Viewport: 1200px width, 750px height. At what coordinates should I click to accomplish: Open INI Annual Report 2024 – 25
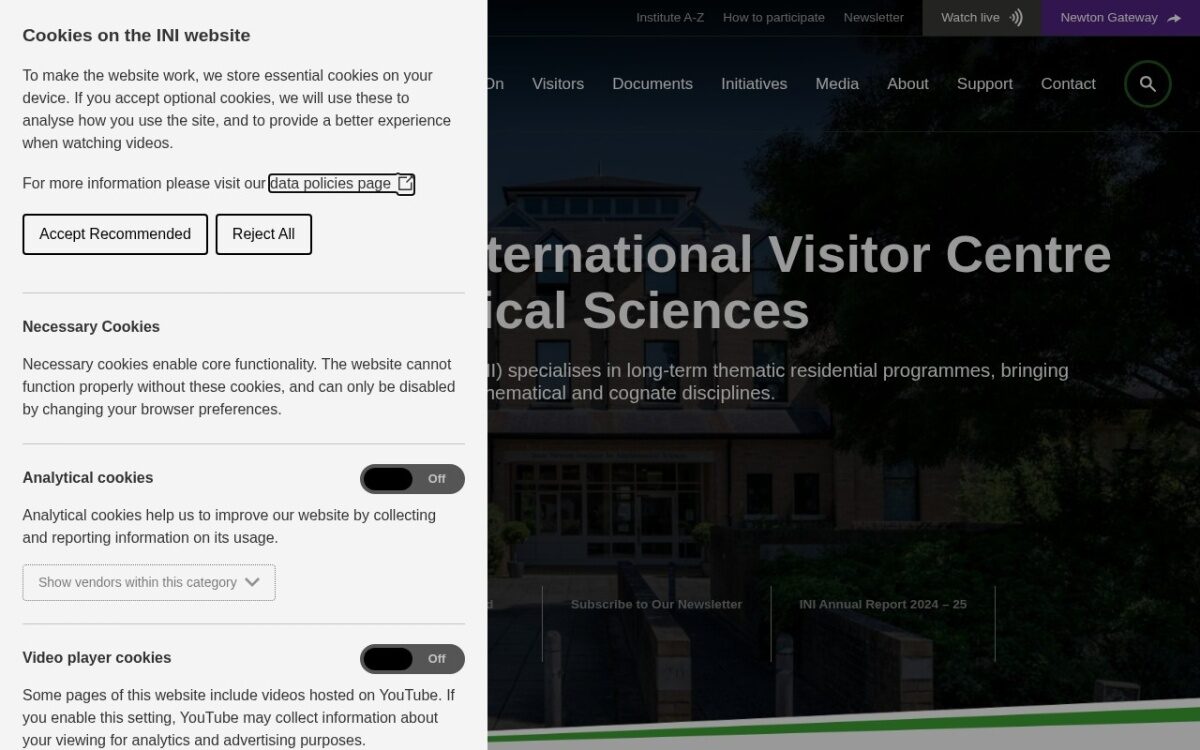[883, 604]
